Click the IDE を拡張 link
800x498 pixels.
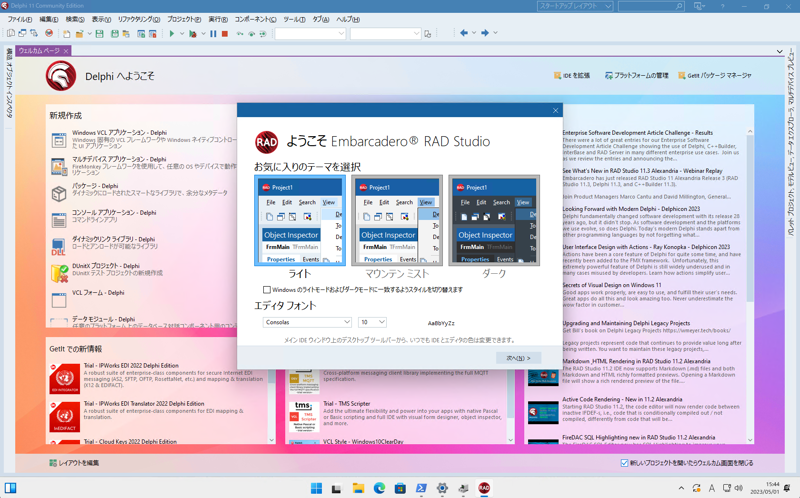572,76
